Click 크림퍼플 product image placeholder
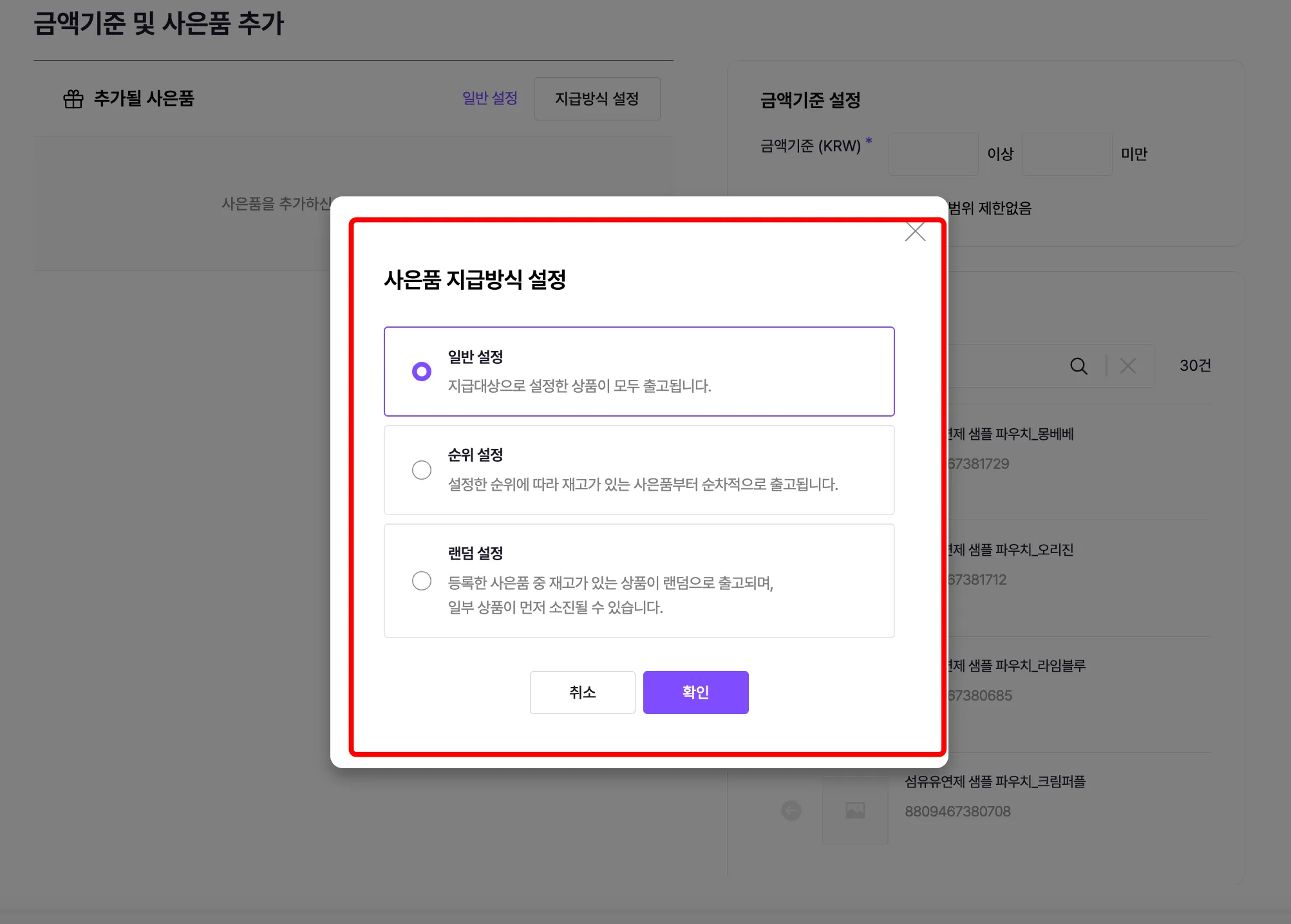Viewport: 1291px width, 924px height. click(x=855, y=810)
